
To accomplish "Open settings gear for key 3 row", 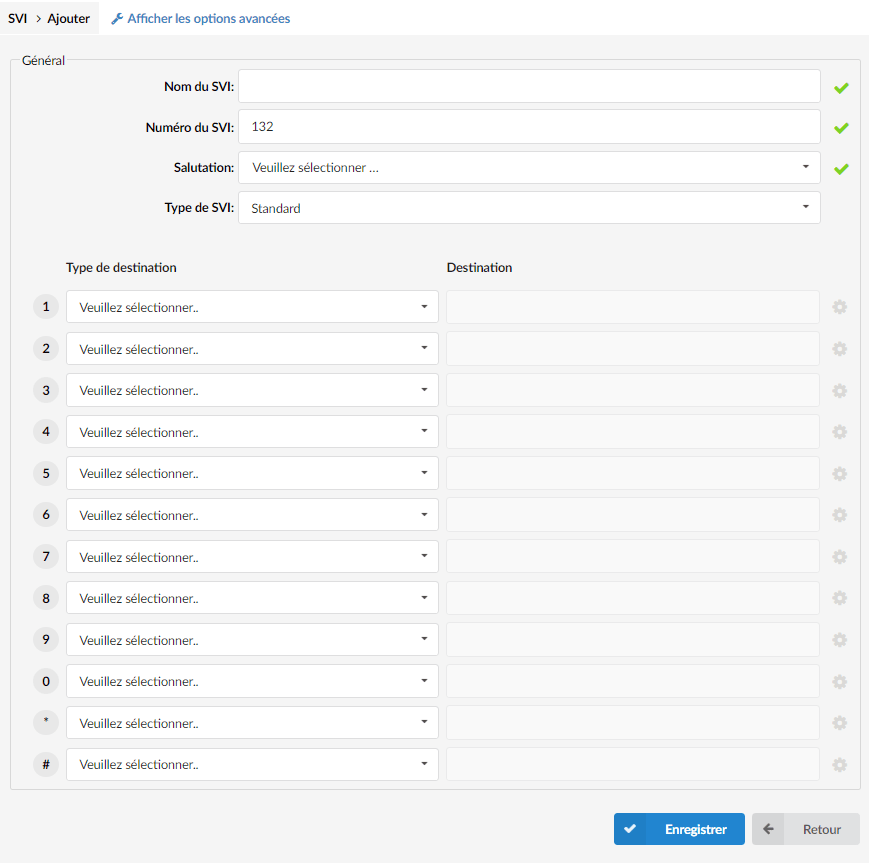I will 839,391.
